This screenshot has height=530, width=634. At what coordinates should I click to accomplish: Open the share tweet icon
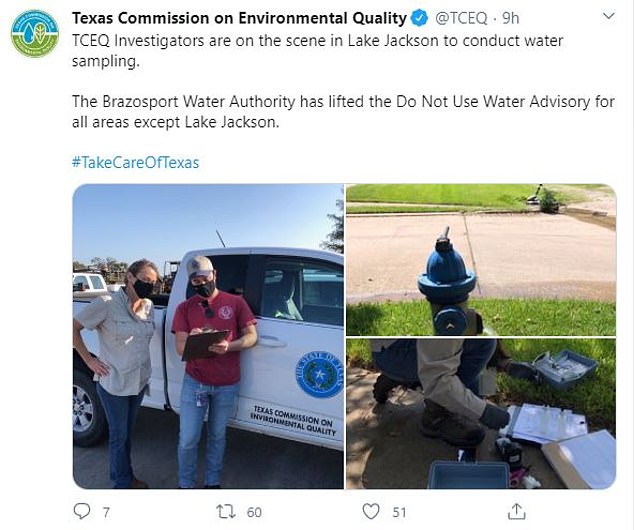point(516,511)
